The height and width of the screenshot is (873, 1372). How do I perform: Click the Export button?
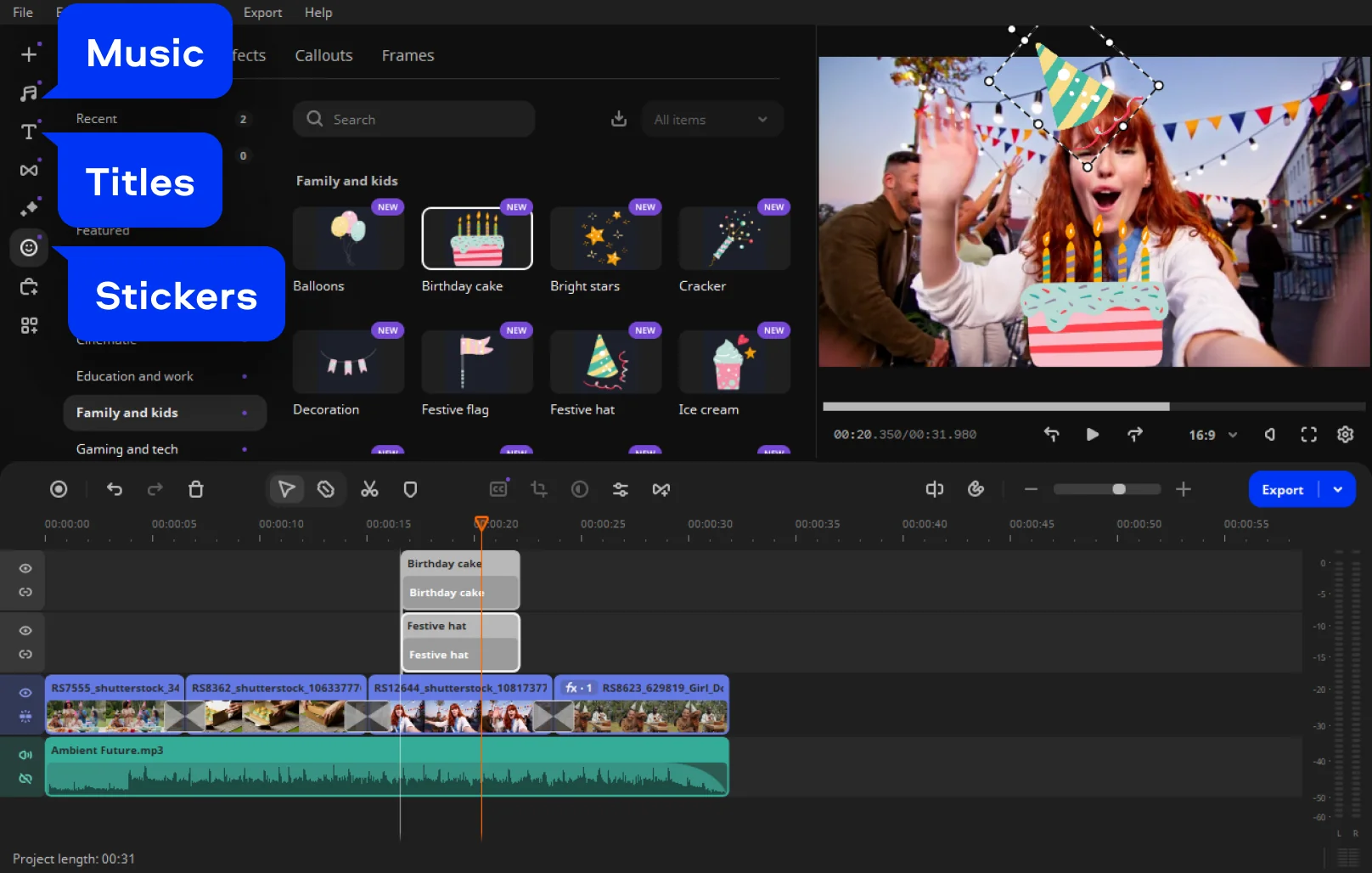(x=1282, y=489)
